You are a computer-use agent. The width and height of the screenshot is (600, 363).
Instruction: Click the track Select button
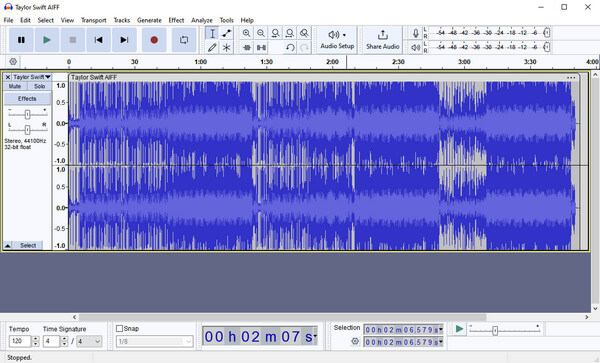click(x=28, y=246)
